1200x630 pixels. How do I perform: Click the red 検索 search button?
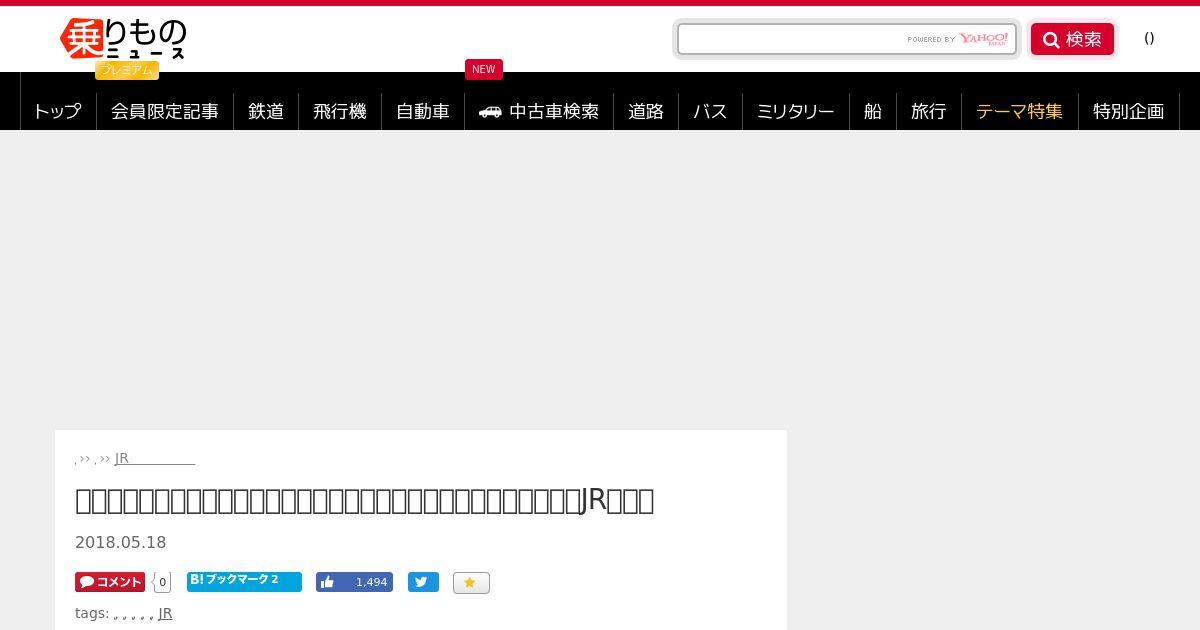[x=1072, y=39]
